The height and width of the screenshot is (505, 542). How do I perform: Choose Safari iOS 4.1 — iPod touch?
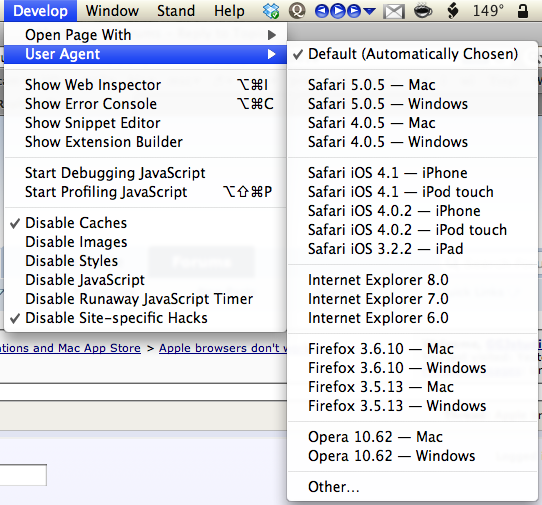point(412,192)
